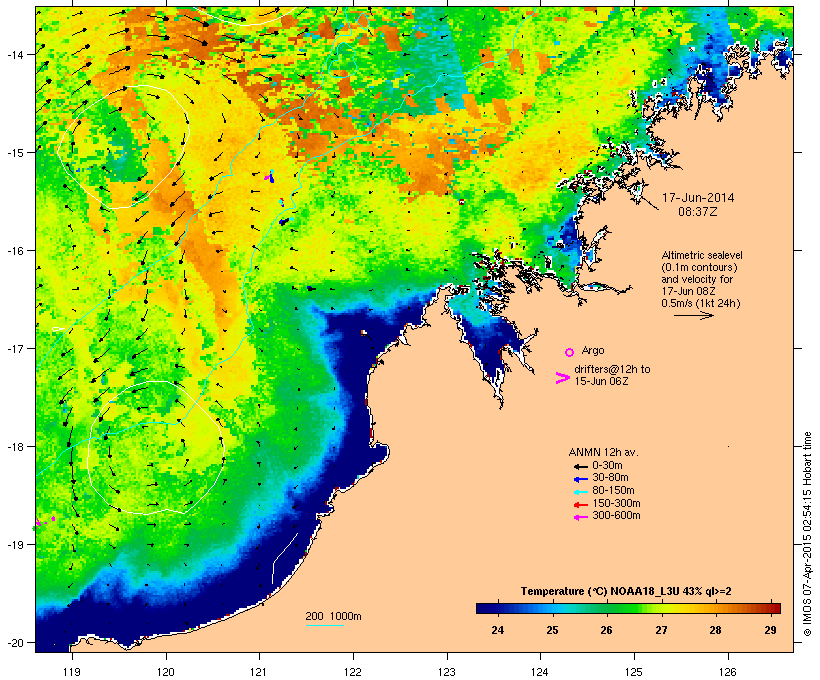Click the IMOS Hobart time copyright text
This screenshot has height=680, width=820.
click(x=807, y=534)
